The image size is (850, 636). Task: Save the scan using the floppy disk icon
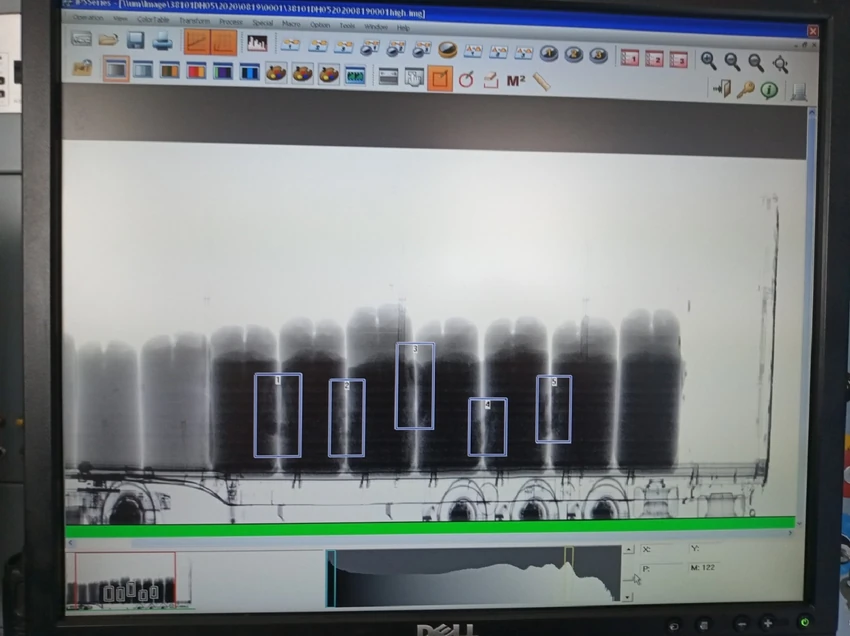pyautogui.click(x=136, y=40)
